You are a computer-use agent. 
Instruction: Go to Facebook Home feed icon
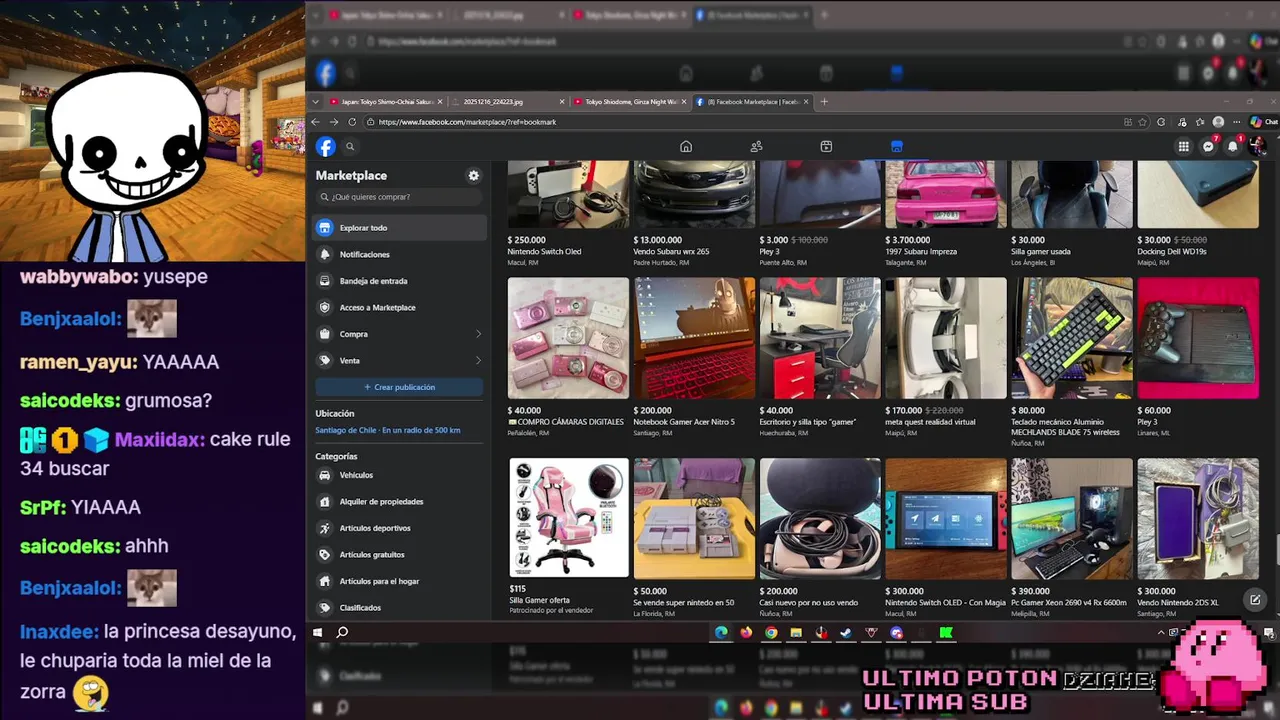686,147
